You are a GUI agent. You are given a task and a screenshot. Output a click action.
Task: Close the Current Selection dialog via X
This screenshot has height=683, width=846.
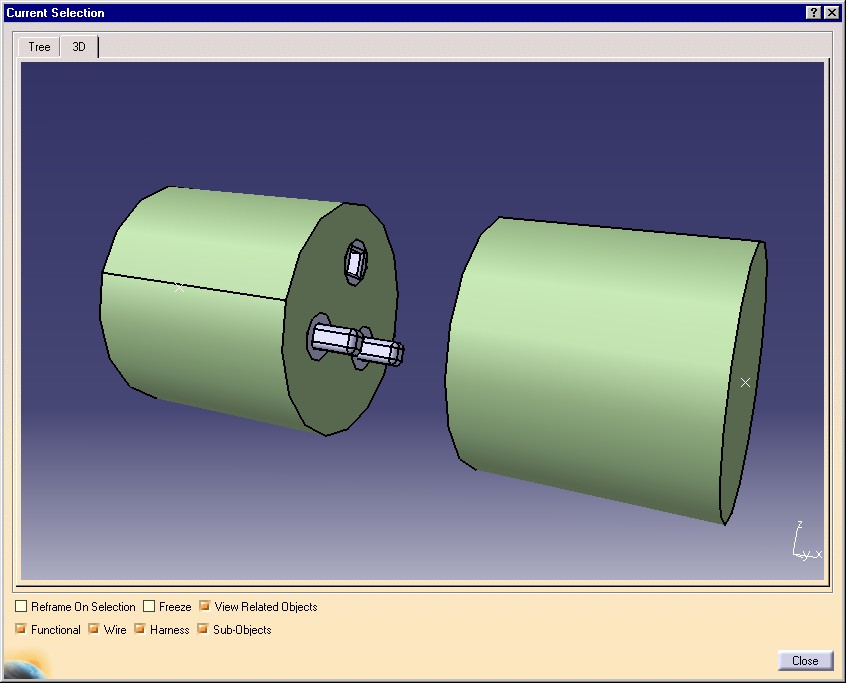[x=832, y=12]
